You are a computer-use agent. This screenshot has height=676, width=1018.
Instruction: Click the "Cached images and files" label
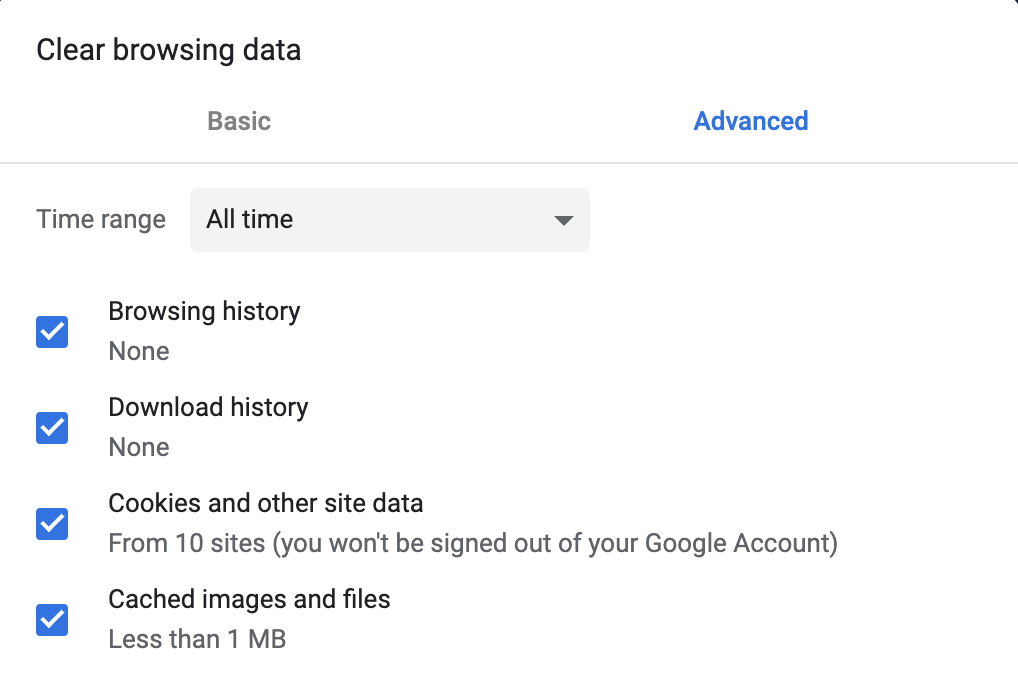tap(249, 599)
